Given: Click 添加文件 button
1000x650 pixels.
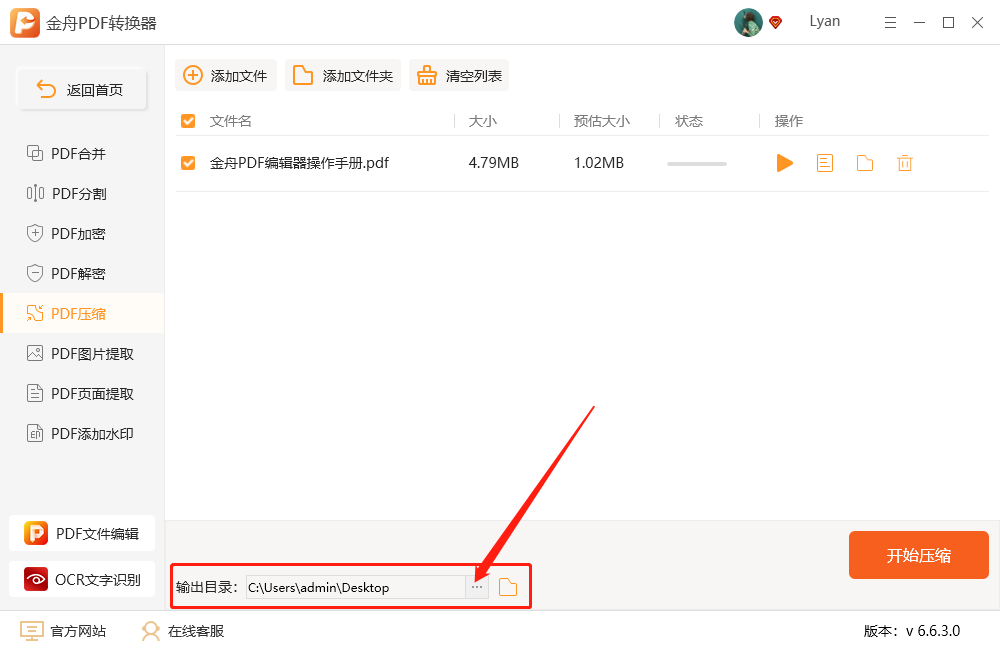Looking at the screenshot, I should click(x=226, y=75).
